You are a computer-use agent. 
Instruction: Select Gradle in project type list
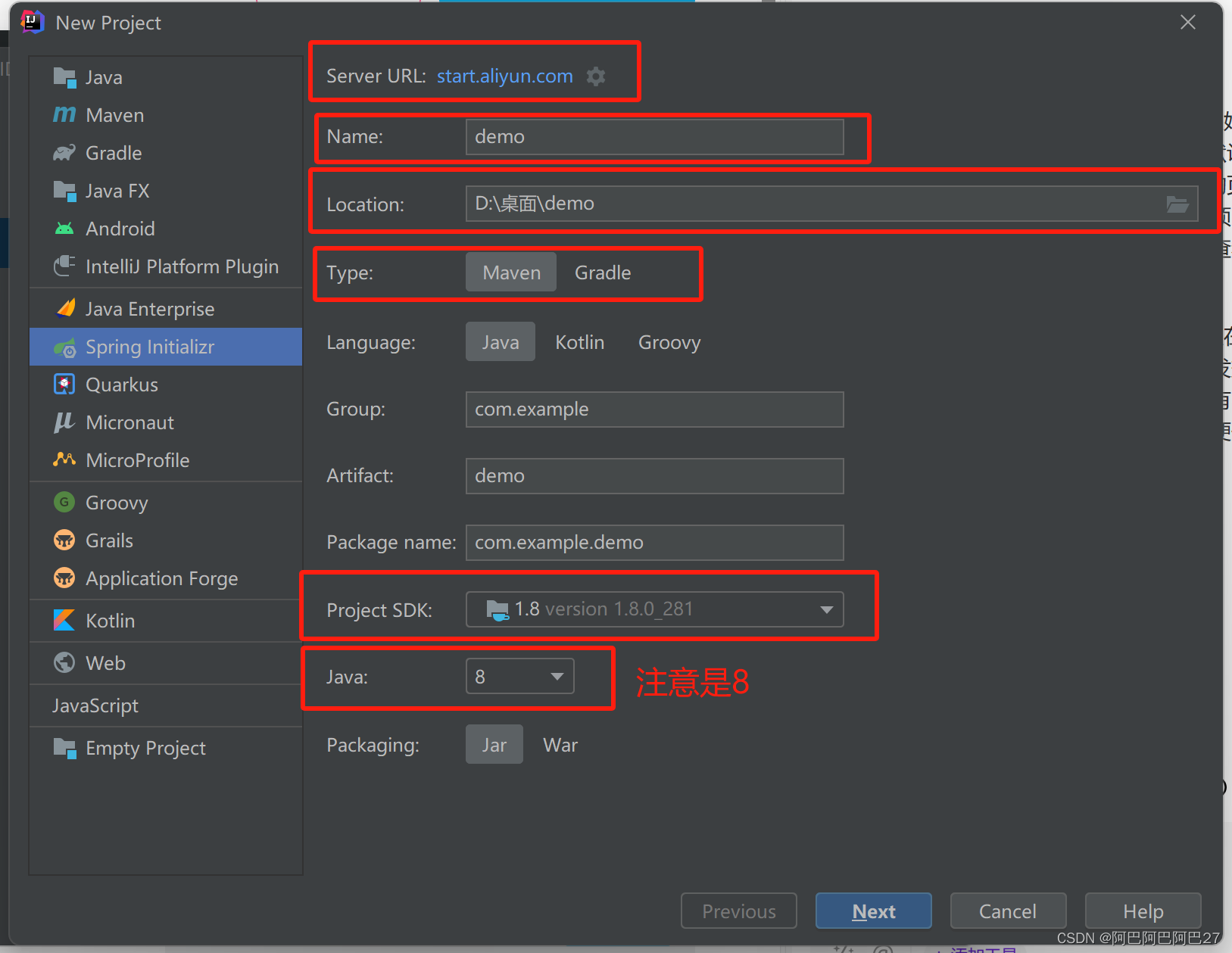coord(166,153)
